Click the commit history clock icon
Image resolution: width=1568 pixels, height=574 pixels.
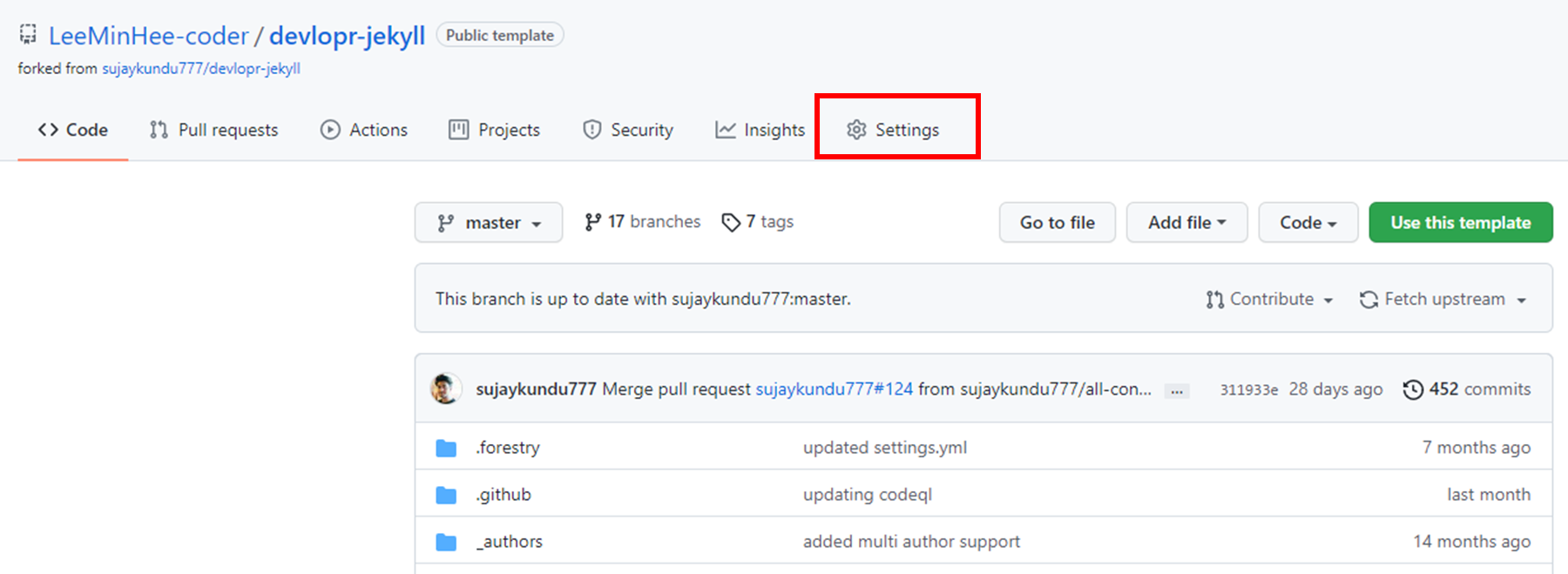(x=1413, y=389)
